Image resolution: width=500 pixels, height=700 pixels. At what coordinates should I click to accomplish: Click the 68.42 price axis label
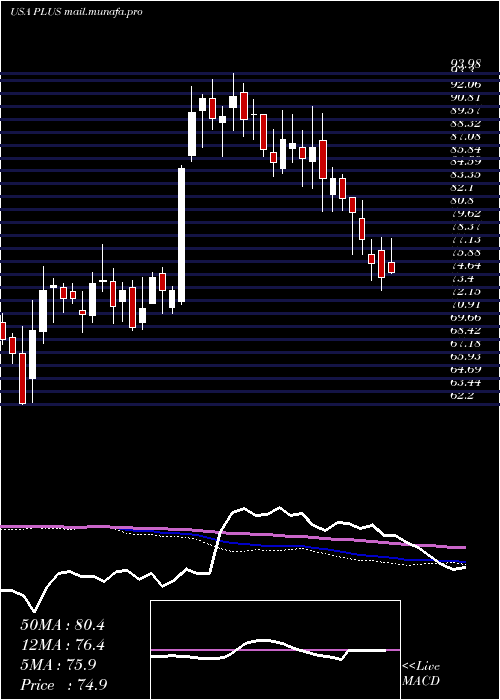tap(465, 330)
